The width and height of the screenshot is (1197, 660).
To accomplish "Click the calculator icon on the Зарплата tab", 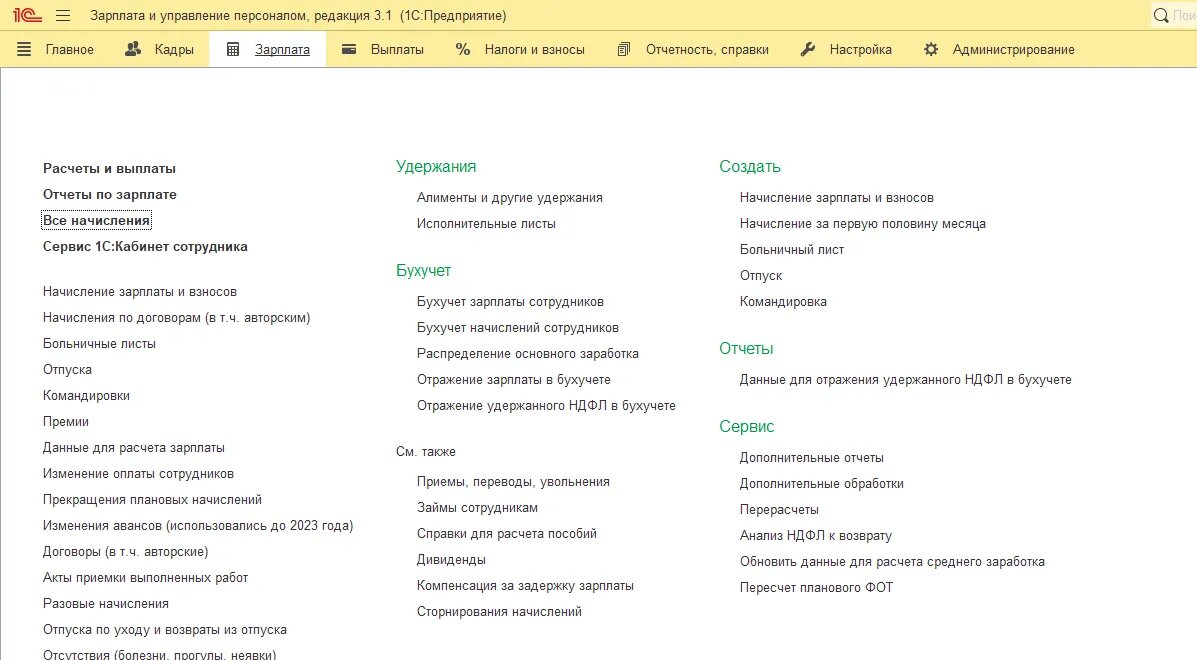I will (234, 48).
